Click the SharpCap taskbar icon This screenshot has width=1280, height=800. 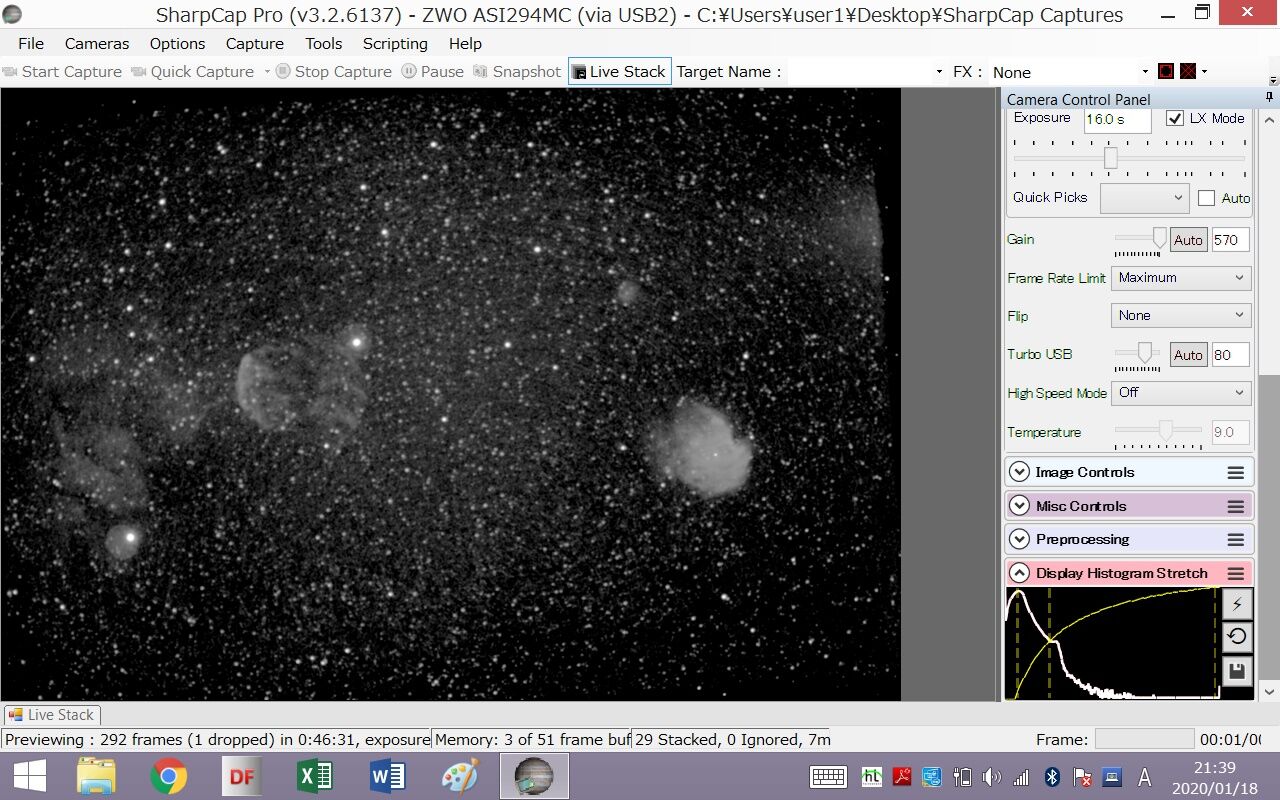pyautogui.click(x=534, y=776)
